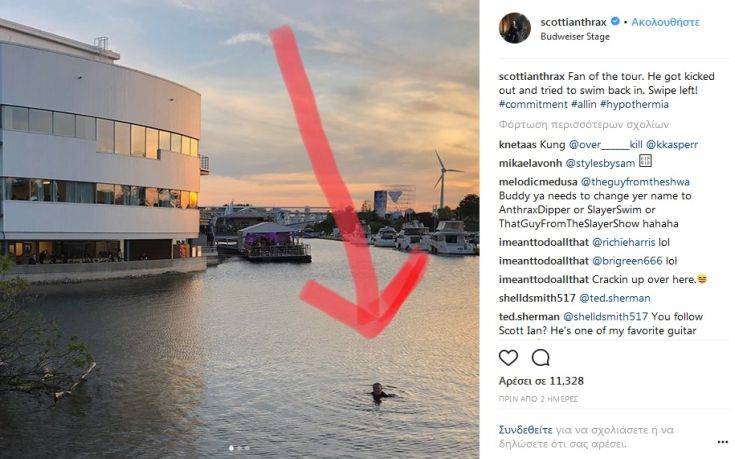Click the blue verified badge
Viewport: 735px width, 459px height.
point(616,21)
